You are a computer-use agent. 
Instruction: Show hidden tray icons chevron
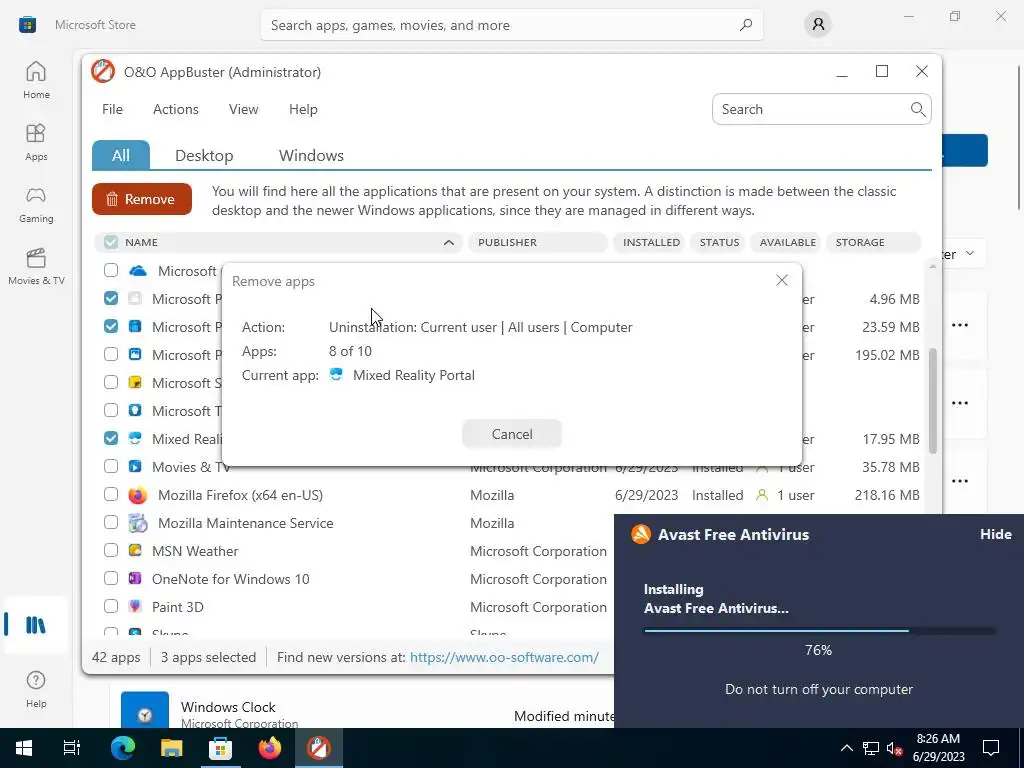coord(846,748)
